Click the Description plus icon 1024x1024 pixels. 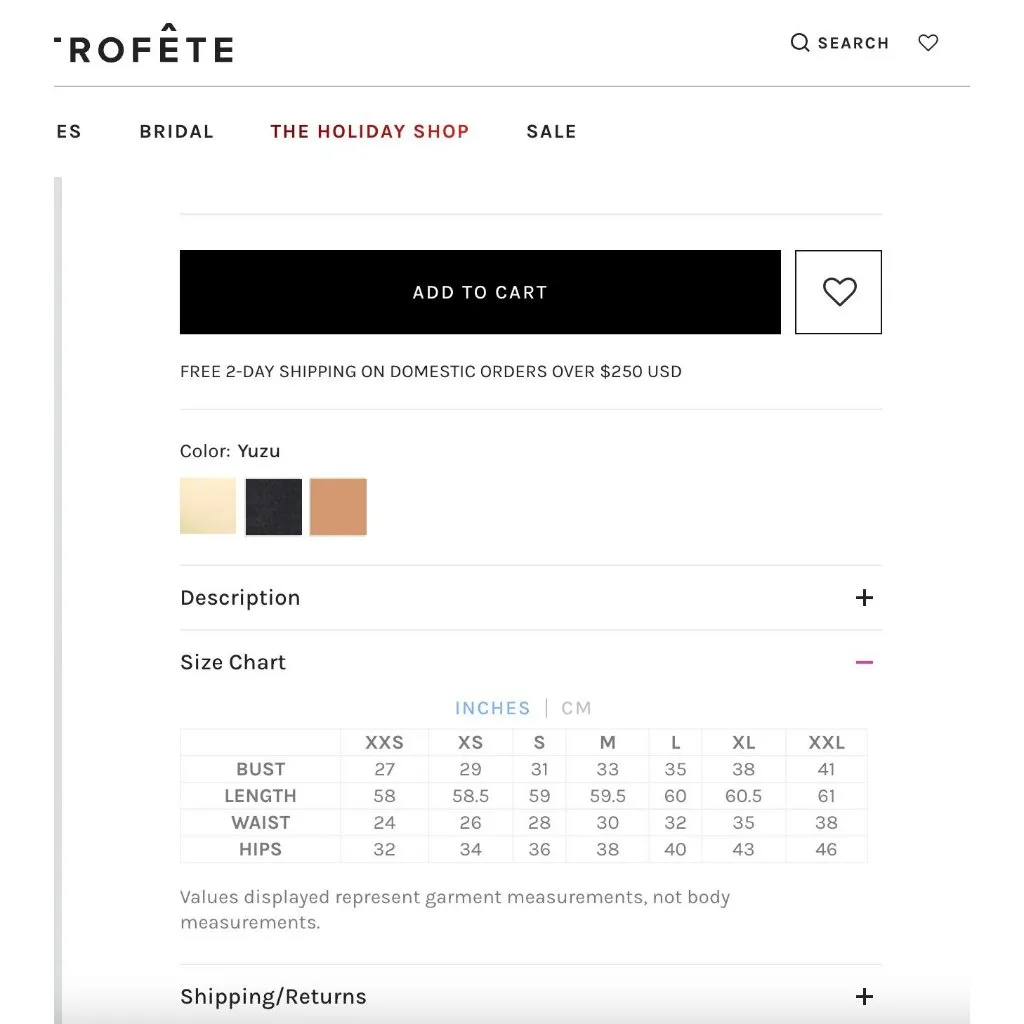pos(864,598)
